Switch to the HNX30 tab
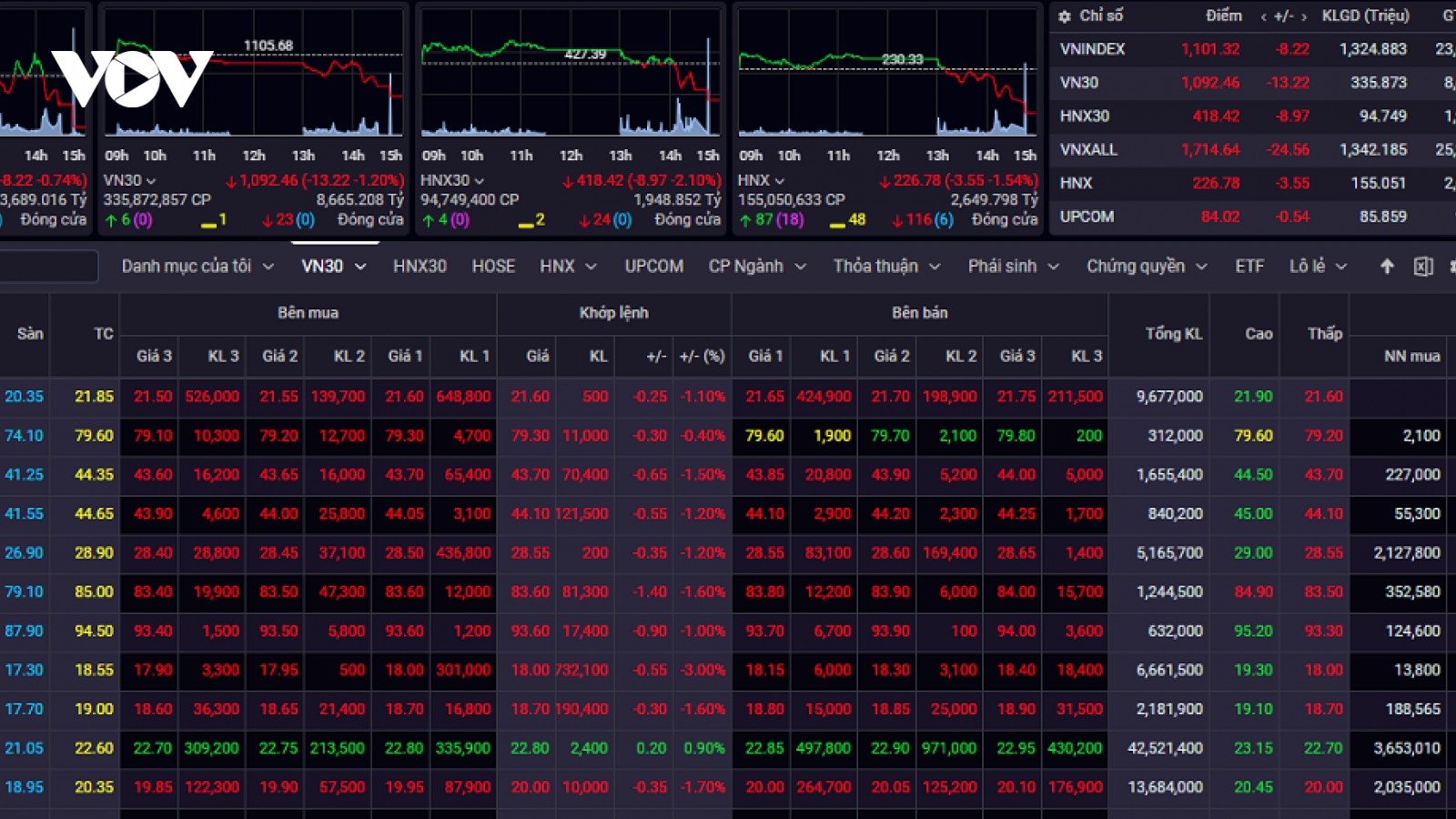 (420, 266)
